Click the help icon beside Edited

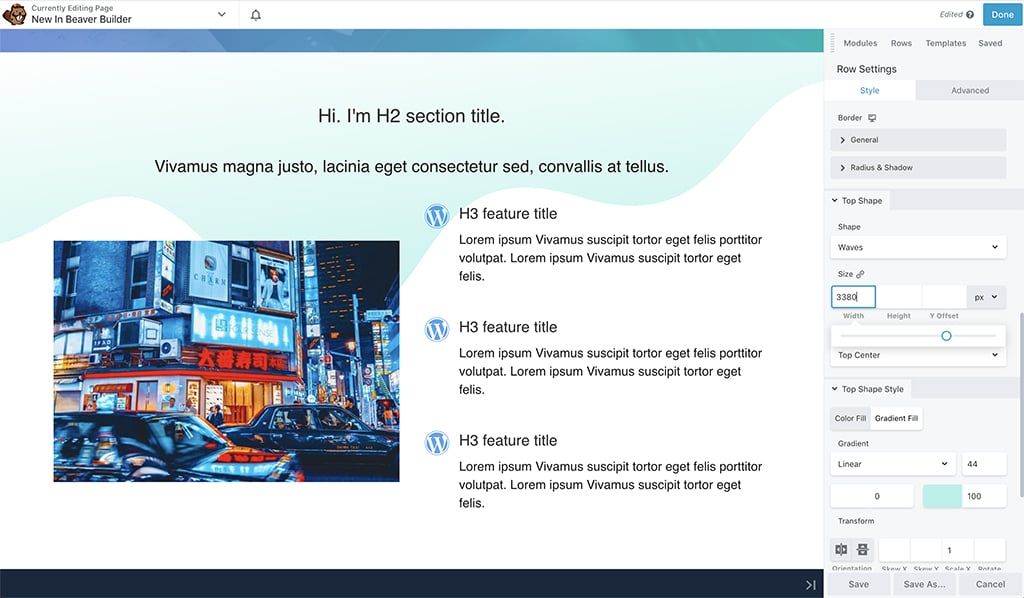point(970,15)
